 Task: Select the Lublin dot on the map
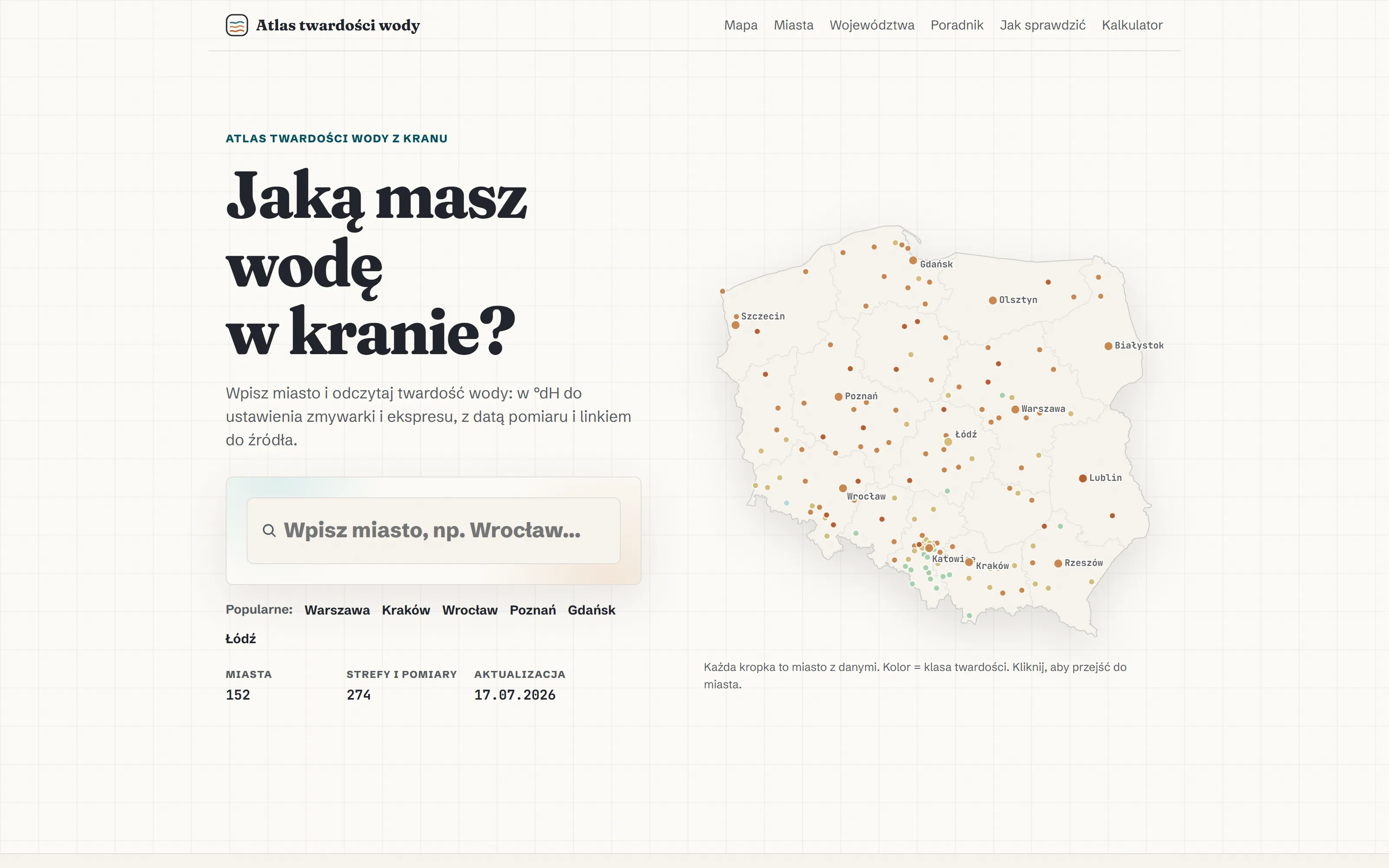point(1083,478)
